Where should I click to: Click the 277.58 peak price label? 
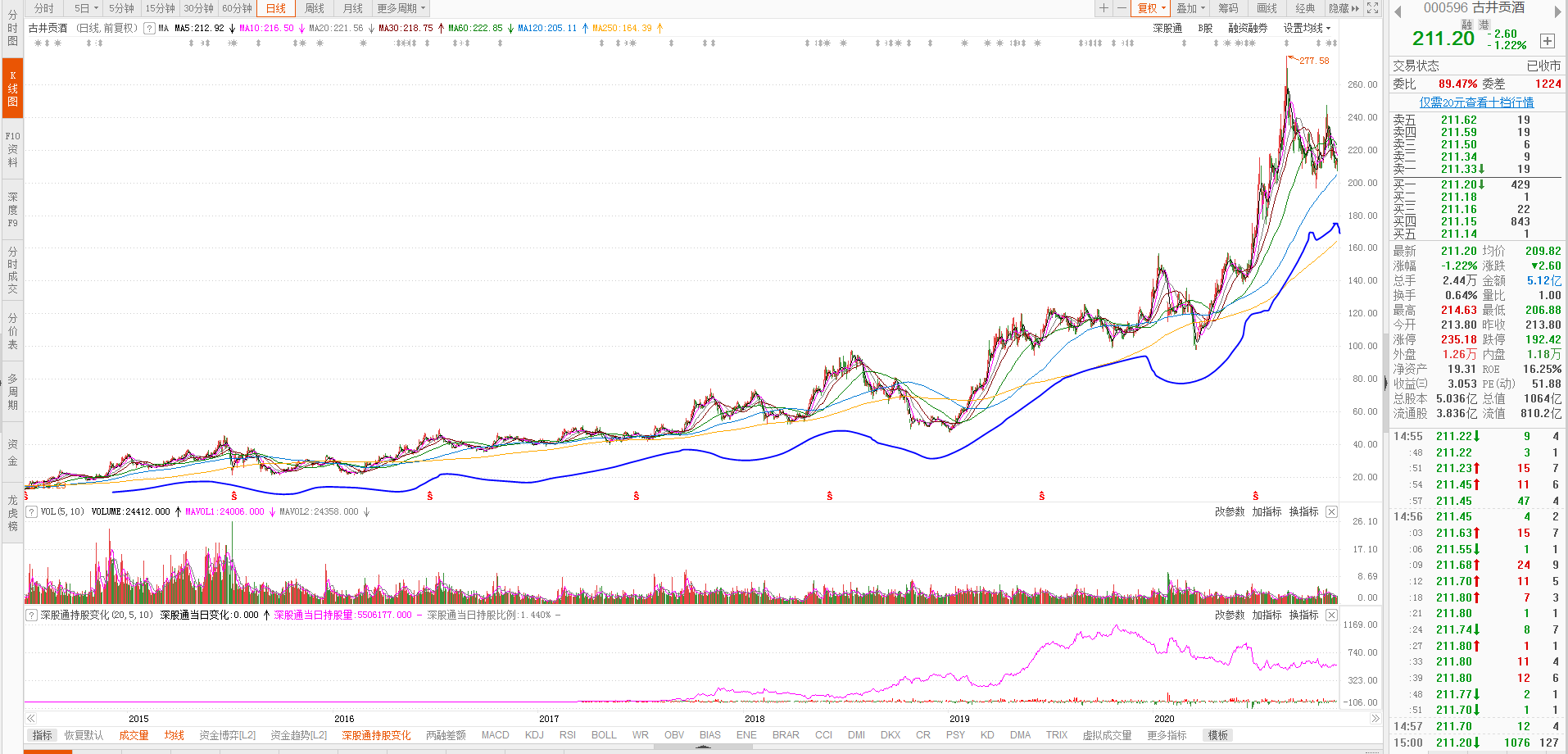click(x=1314, y=61)
